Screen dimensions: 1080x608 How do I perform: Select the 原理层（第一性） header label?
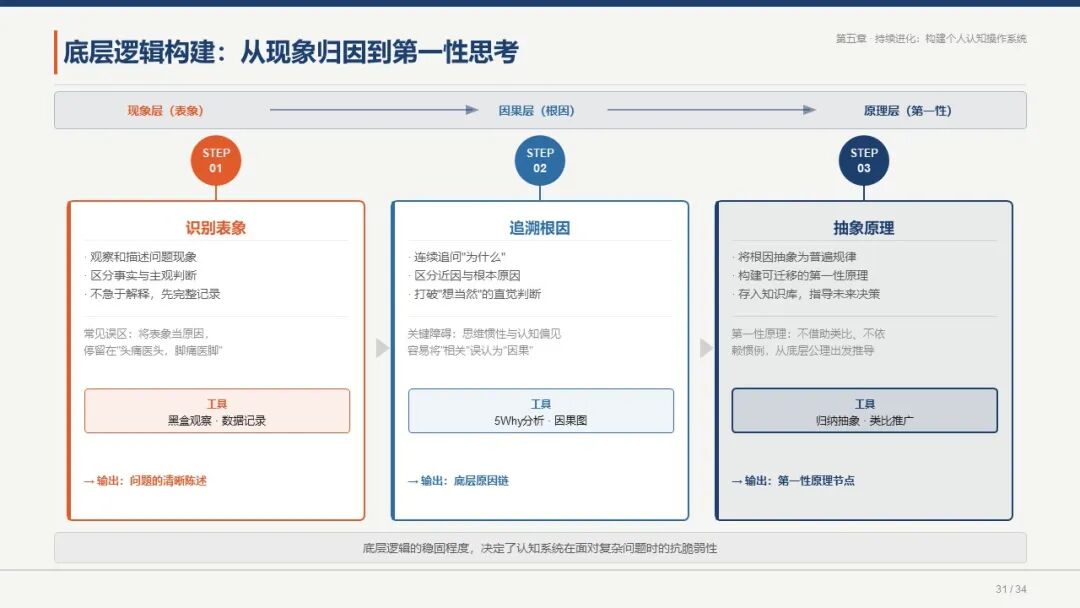[908, 110]
